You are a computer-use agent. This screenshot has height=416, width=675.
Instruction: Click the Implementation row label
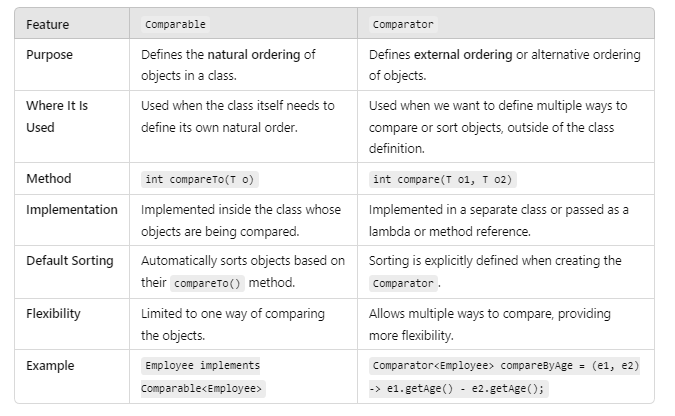tap(72, 210)
